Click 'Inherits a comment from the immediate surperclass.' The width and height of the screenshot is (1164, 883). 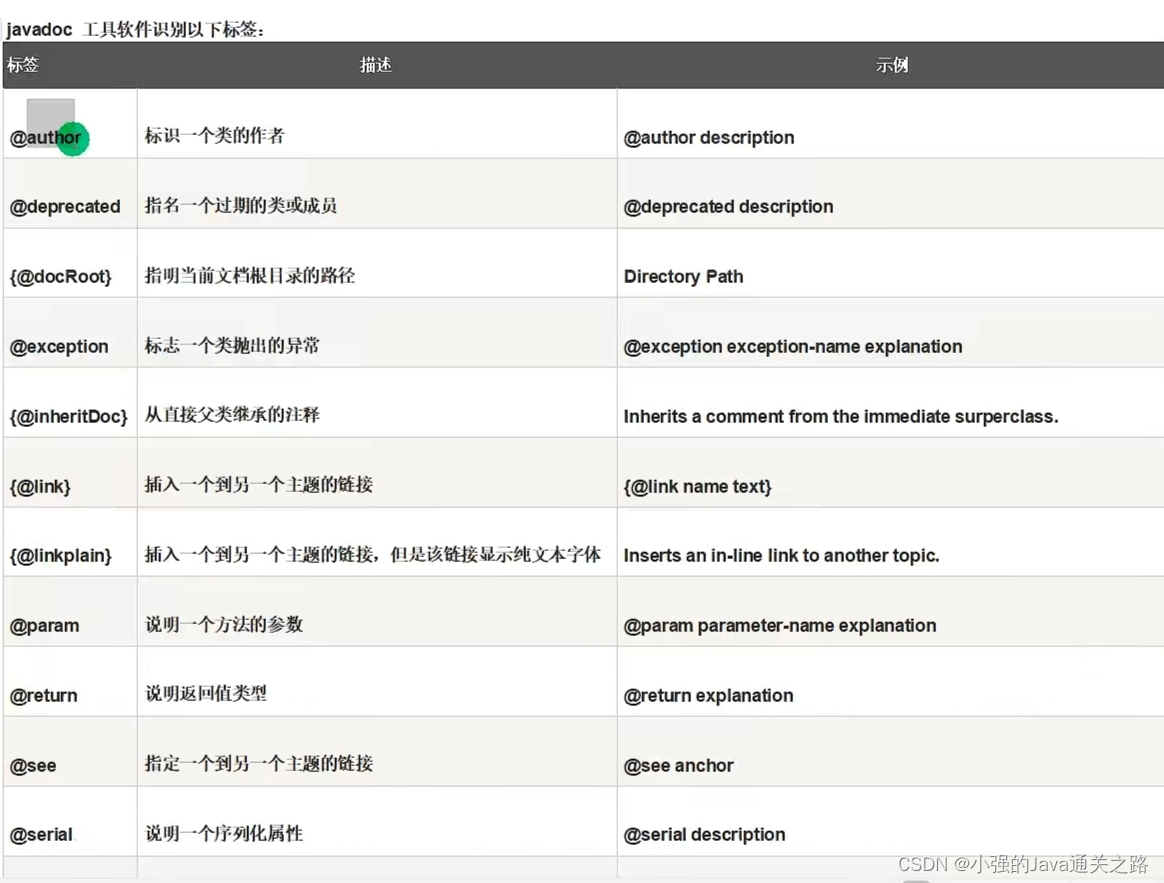[841, 416]
